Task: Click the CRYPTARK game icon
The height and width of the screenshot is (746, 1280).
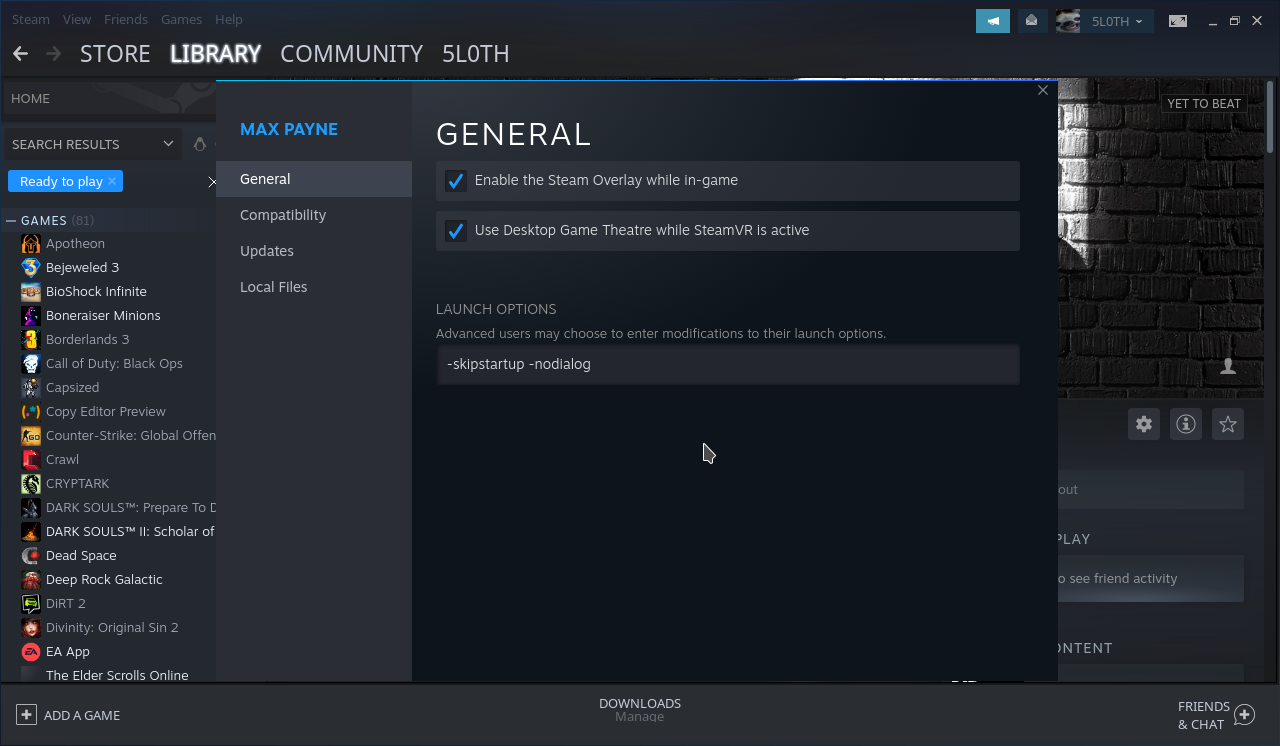Action: click(30, 483)
